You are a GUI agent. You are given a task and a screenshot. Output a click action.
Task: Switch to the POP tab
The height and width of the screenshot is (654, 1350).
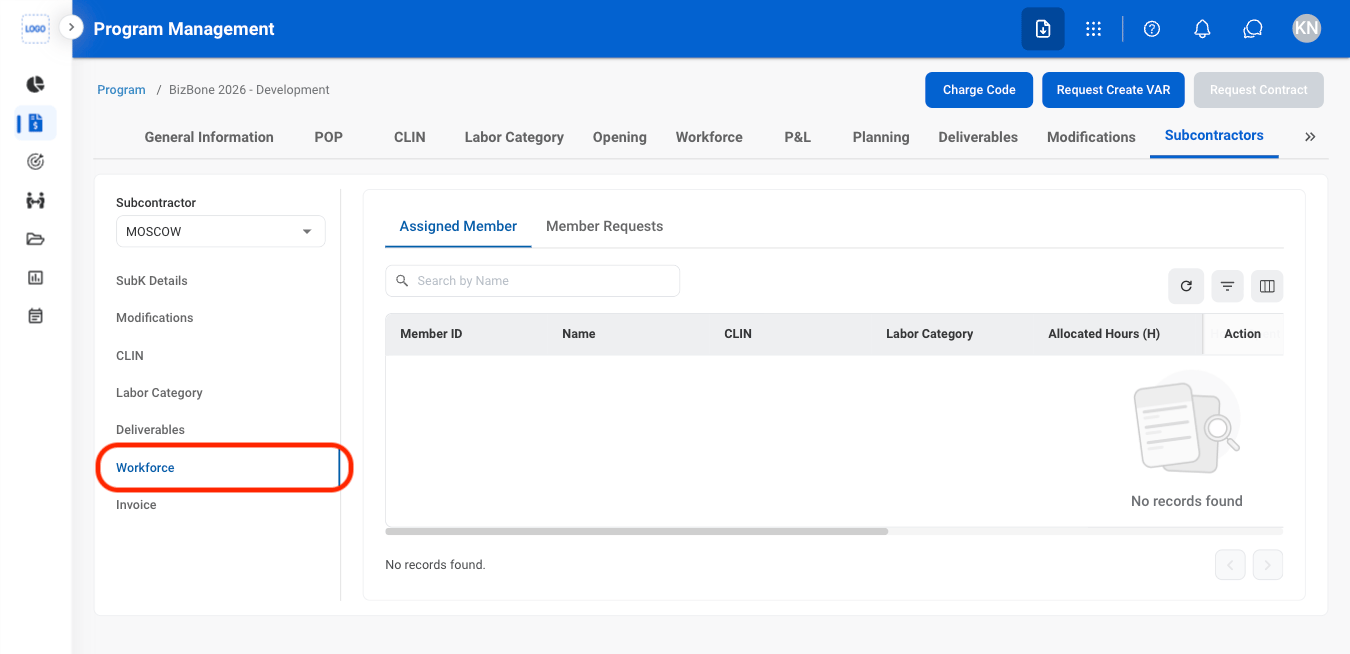pos(328,137)
